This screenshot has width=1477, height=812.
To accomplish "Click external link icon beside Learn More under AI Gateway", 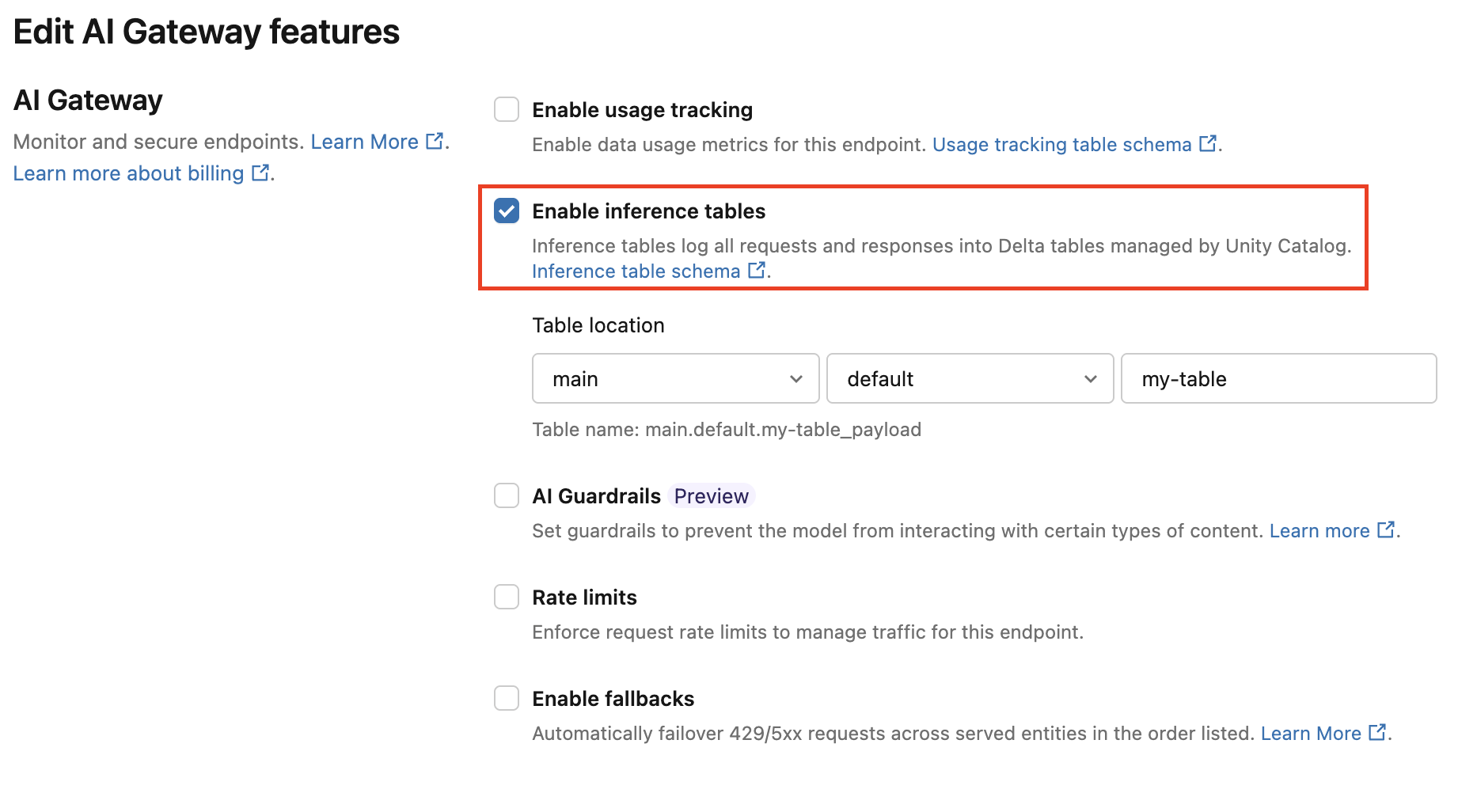I will [435, 141].
